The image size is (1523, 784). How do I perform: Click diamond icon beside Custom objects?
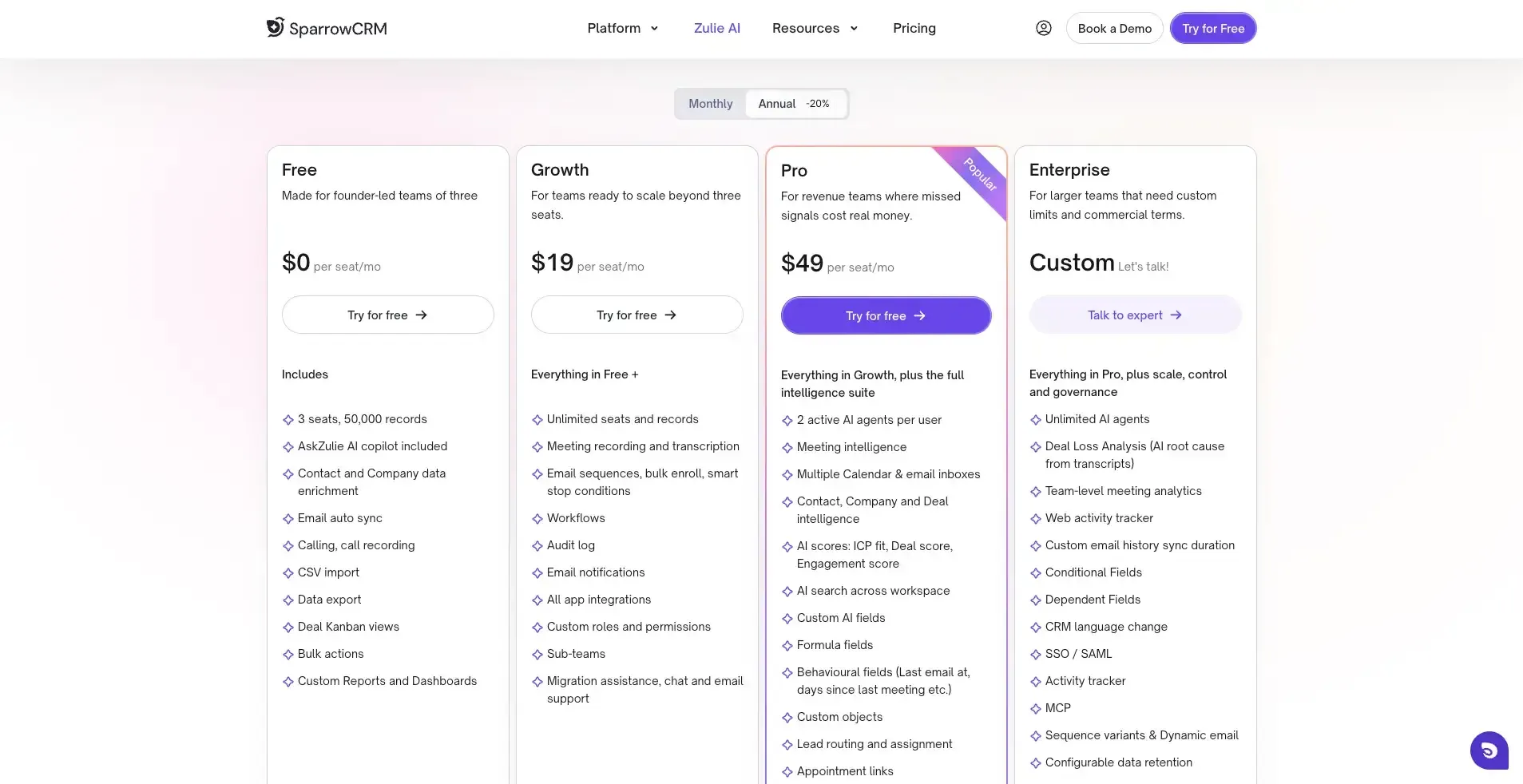pyautogui.click(x=787, y=718)
